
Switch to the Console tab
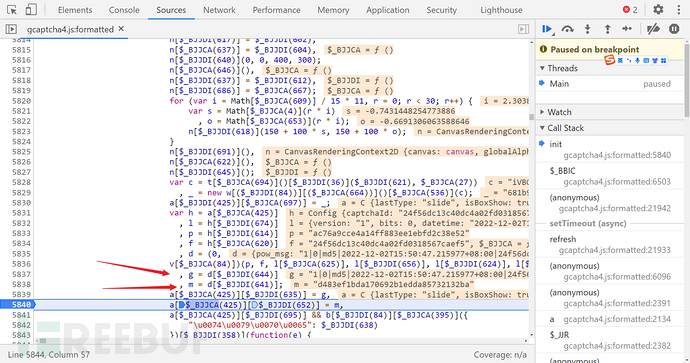(124, 10)
